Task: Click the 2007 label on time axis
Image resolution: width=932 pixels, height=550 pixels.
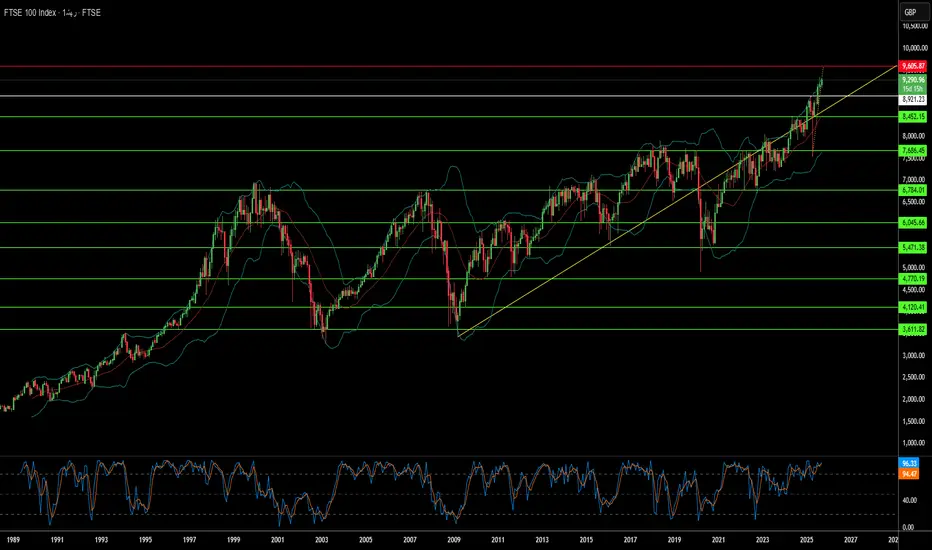Action: 410,540
